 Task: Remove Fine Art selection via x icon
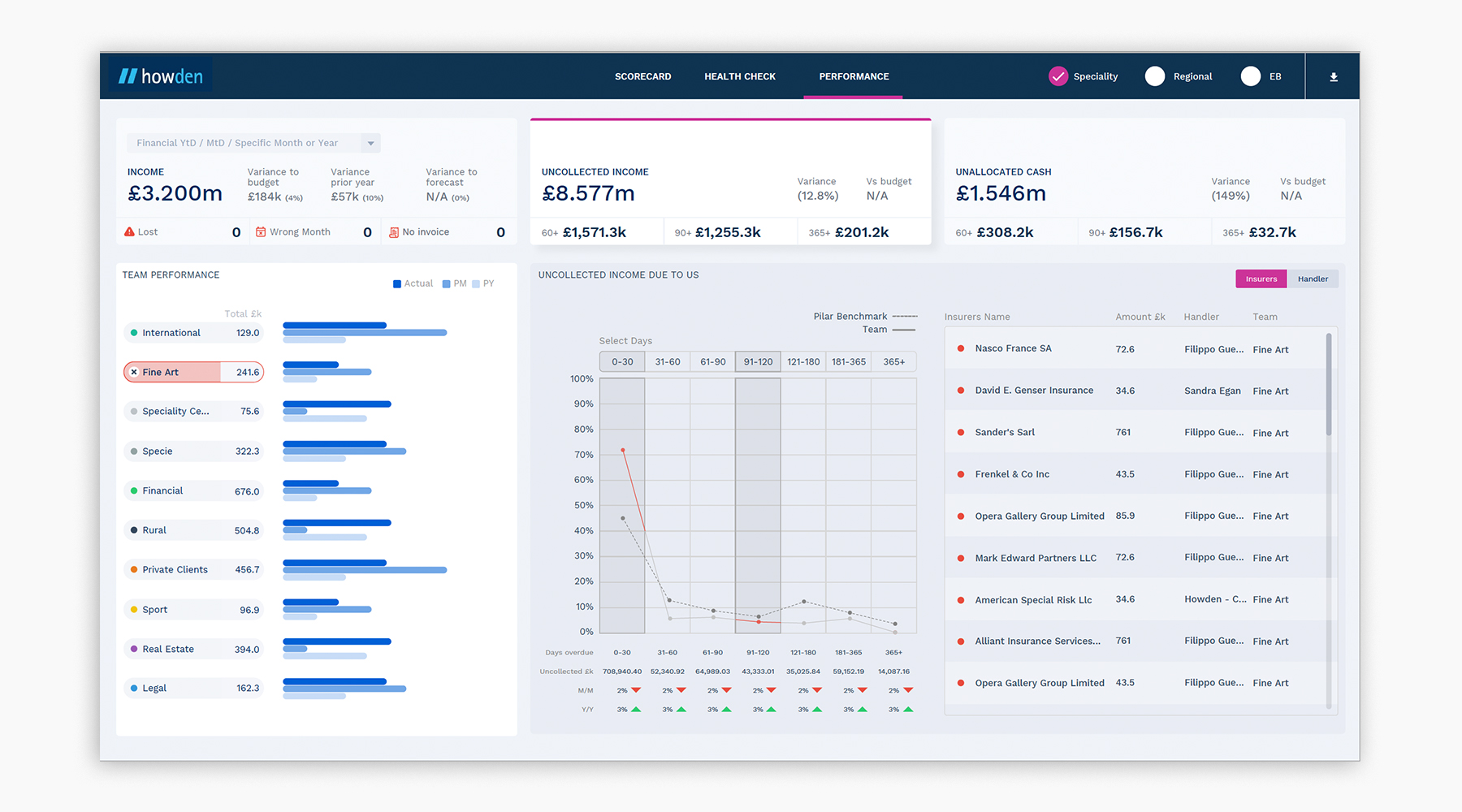(134, 372)
